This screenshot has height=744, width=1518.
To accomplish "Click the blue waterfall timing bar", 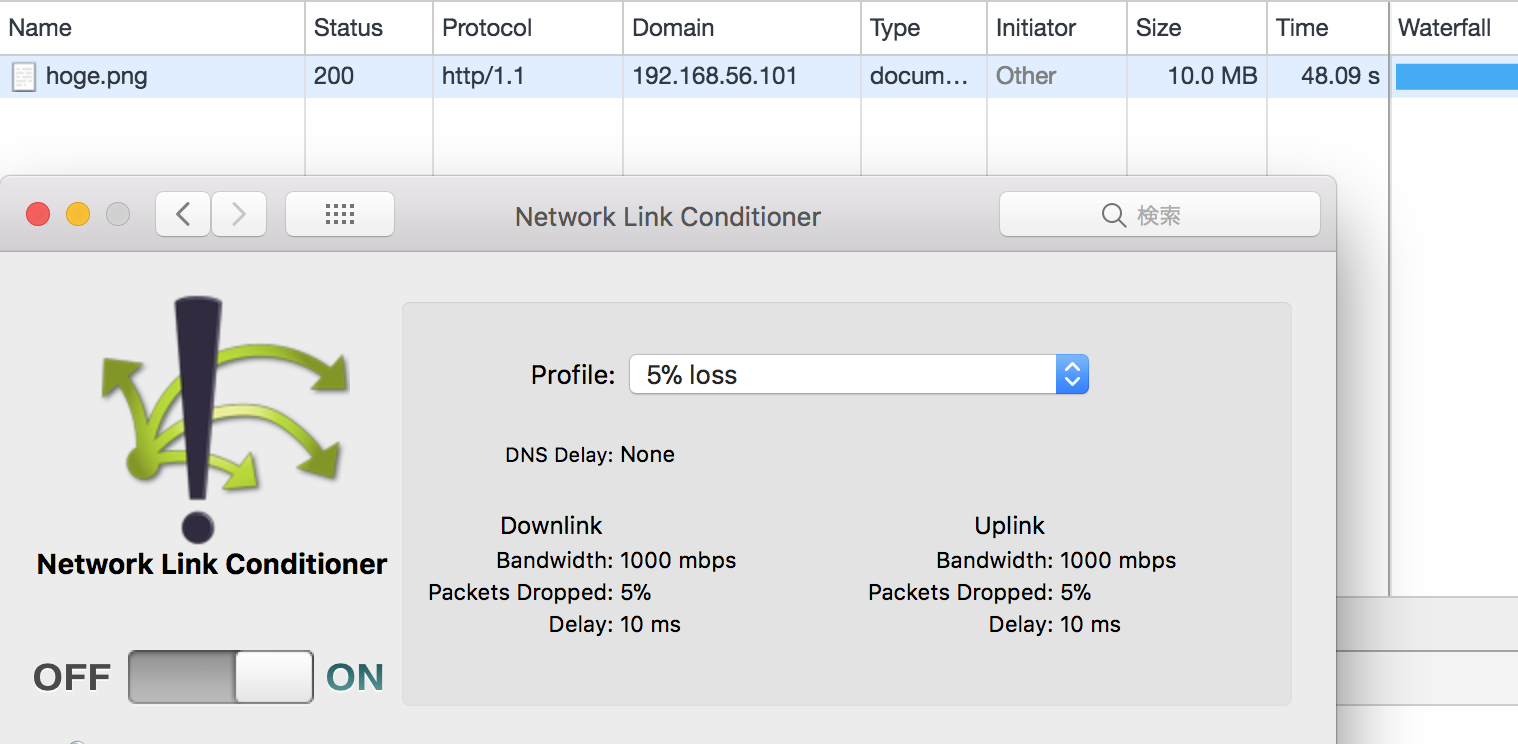I will tap(1456, 77).
